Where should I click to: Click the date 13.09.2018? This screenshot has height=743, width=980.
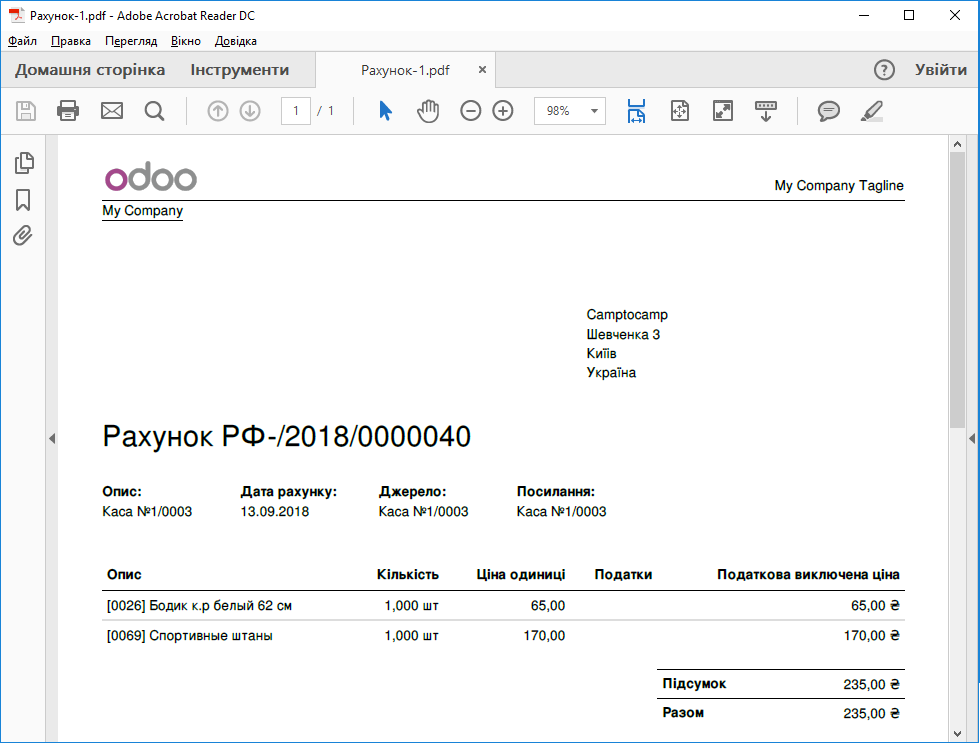pyautogui.click(x=274, y=512)
